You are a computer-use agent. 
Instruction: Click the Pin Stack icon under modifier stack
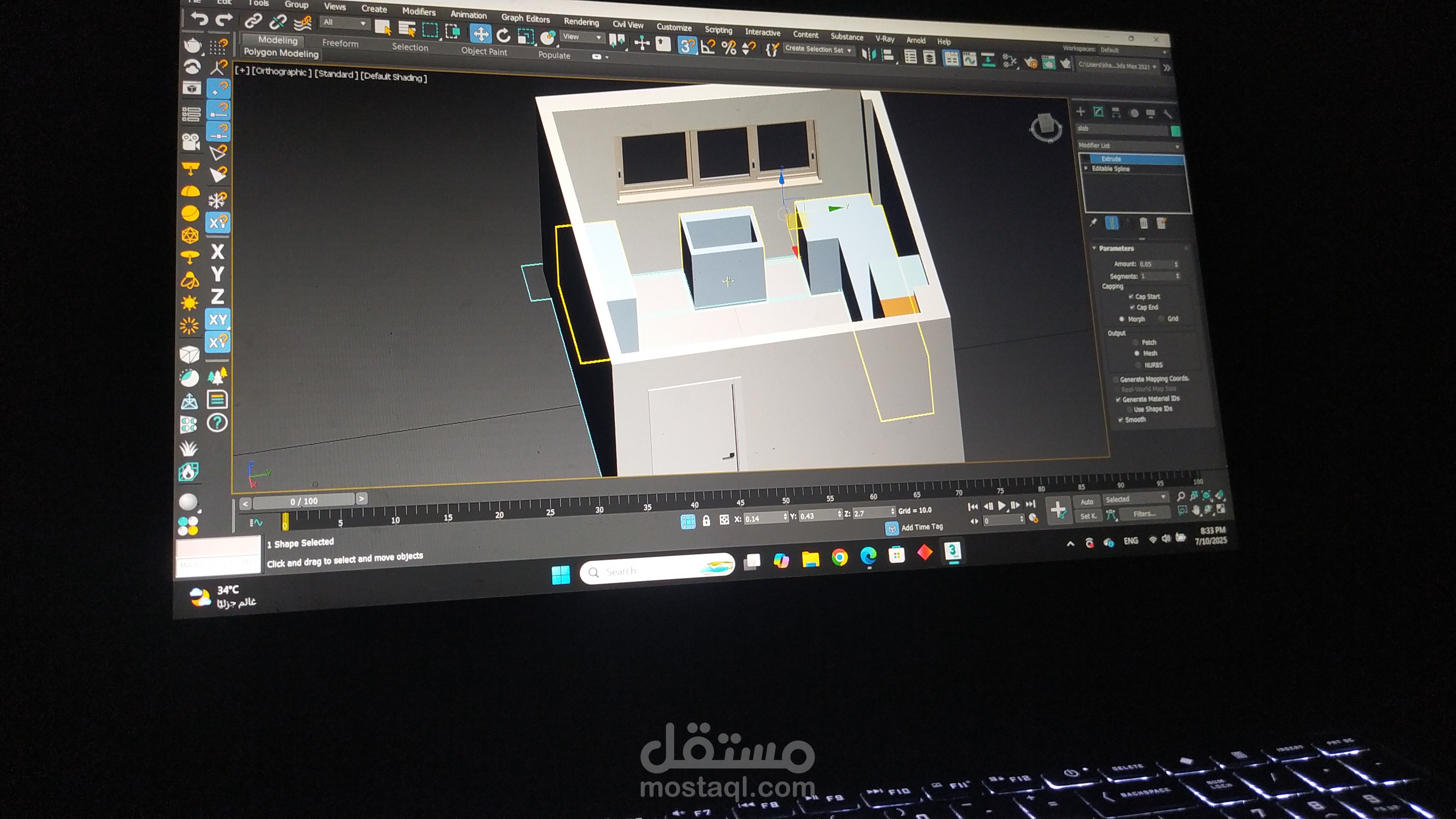[x=1094, y=222]
